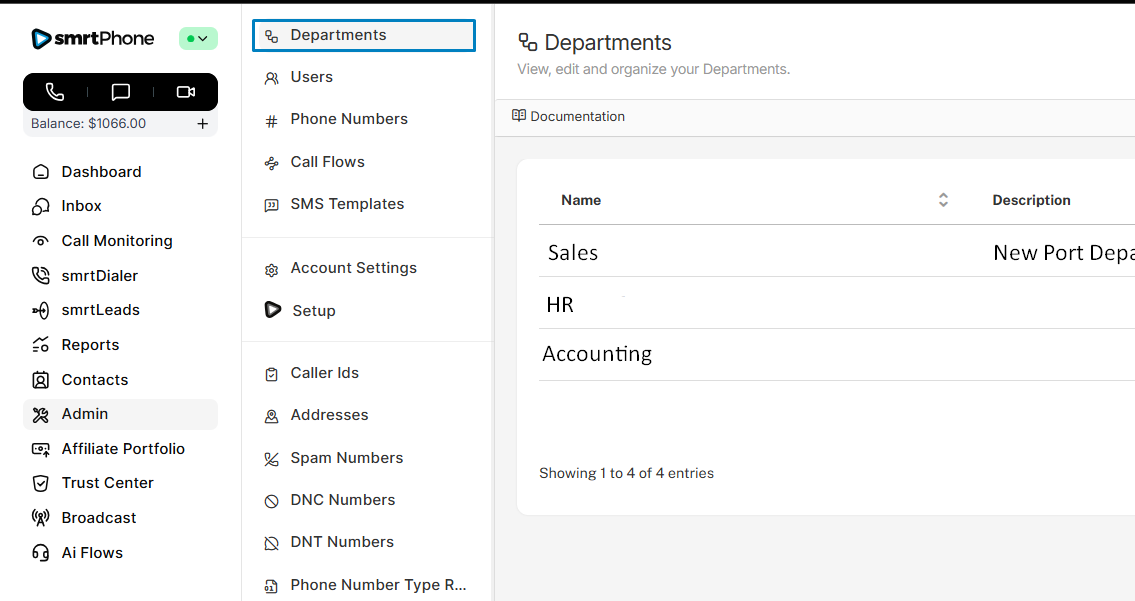Open smrtDialer from the sidebar

99,276
